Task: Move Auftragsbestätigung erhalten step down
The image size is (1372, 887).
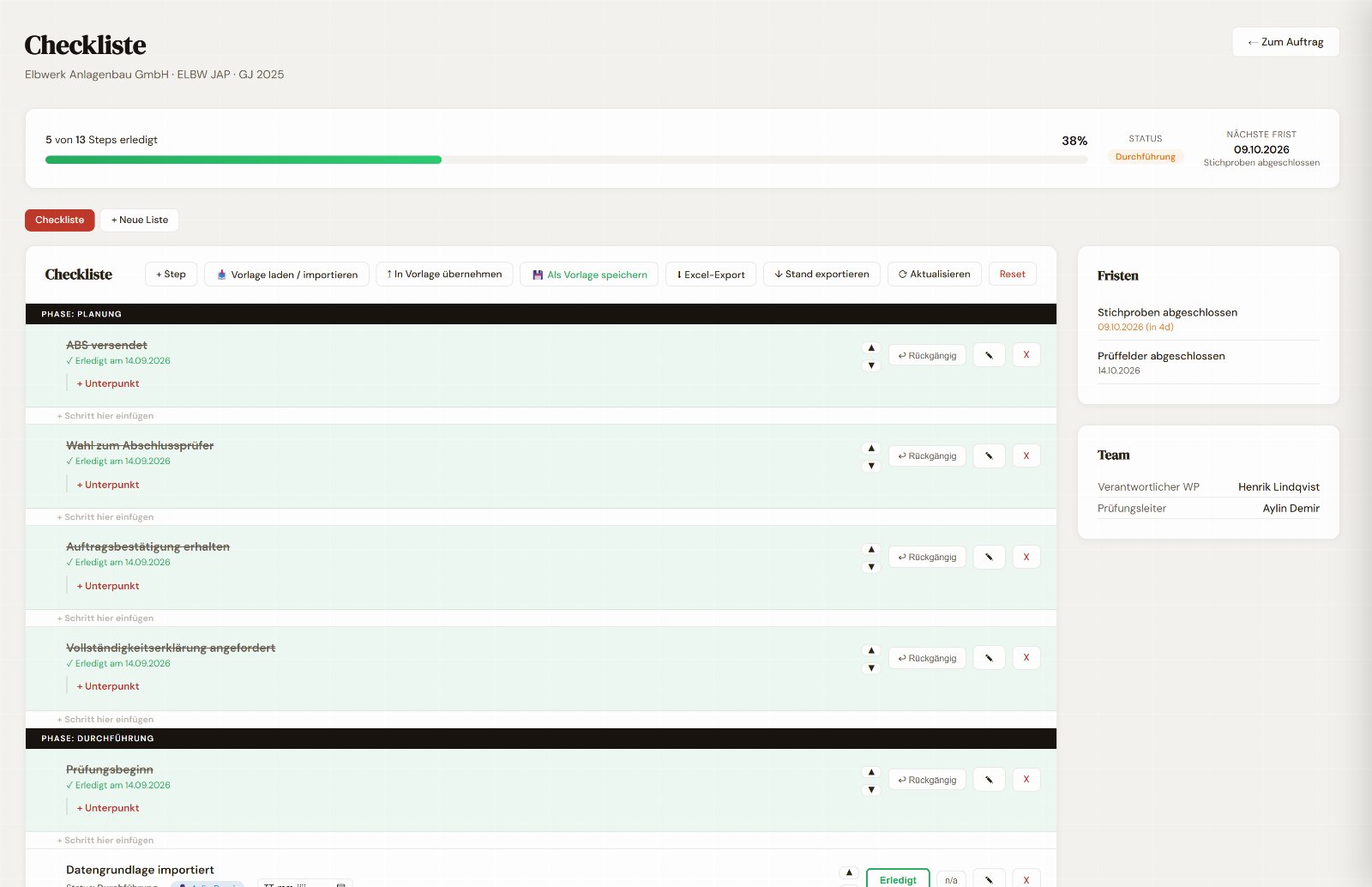Action: (x=871, y=567)
